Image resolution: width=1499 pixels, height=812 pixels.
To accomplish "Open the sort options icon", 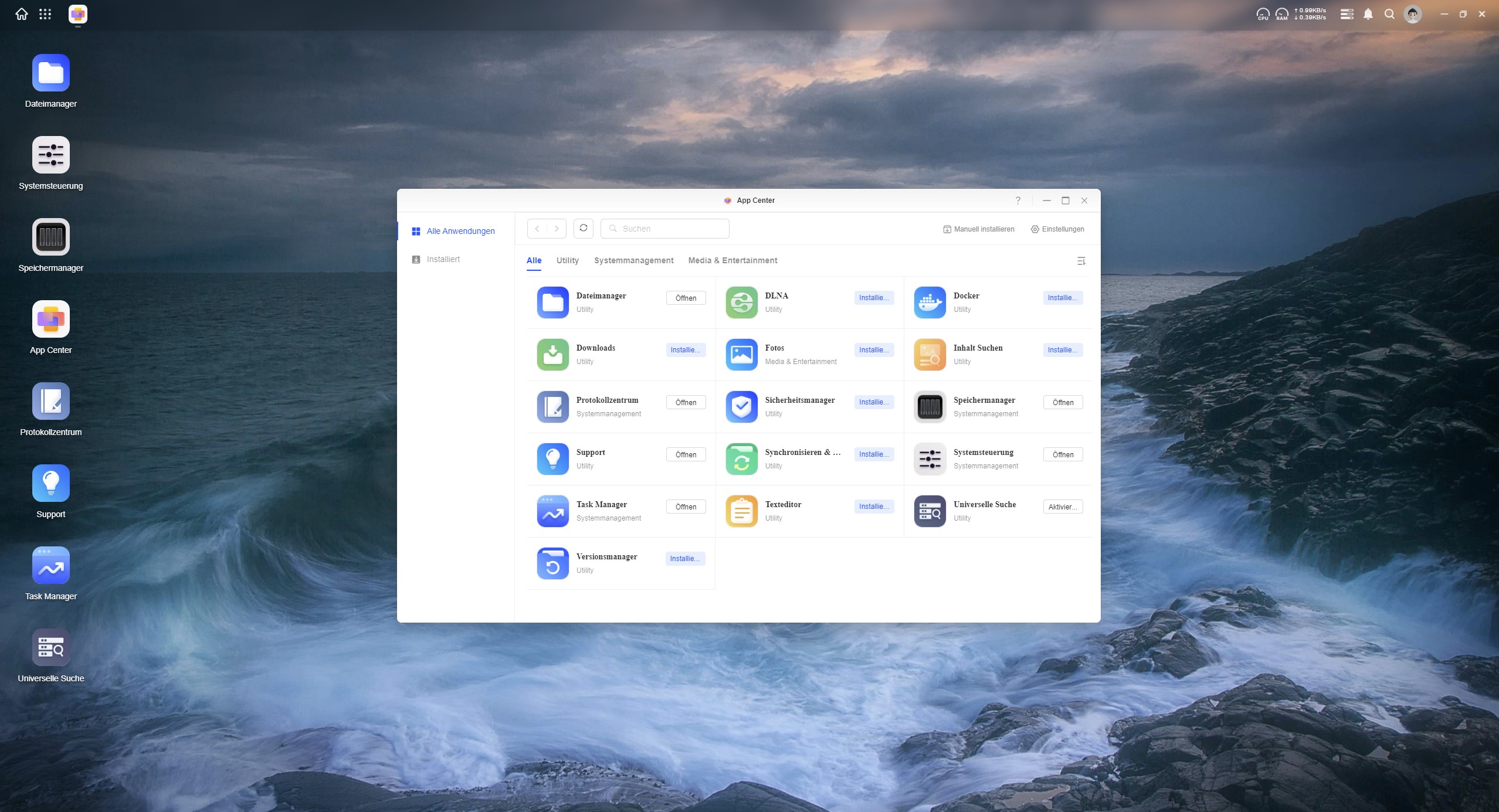I will (1081, 261).
